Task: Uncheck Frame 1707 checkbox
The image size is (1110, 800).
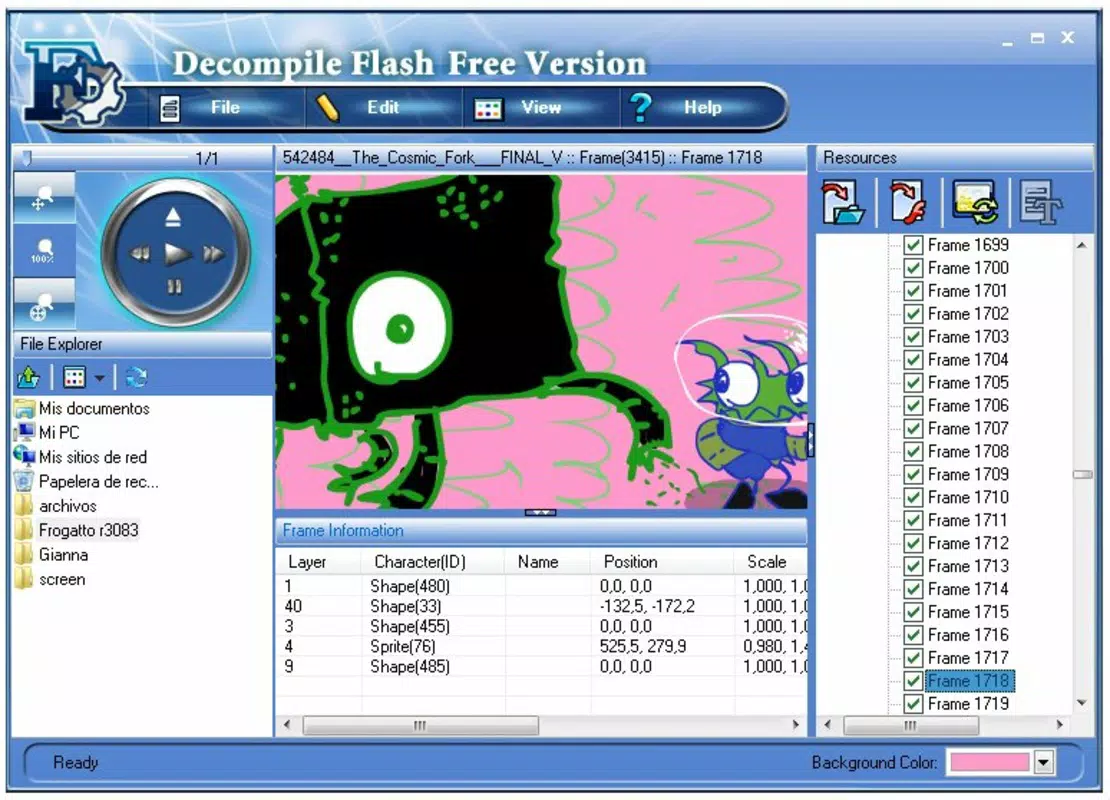Action: click(x=913, y=429)
